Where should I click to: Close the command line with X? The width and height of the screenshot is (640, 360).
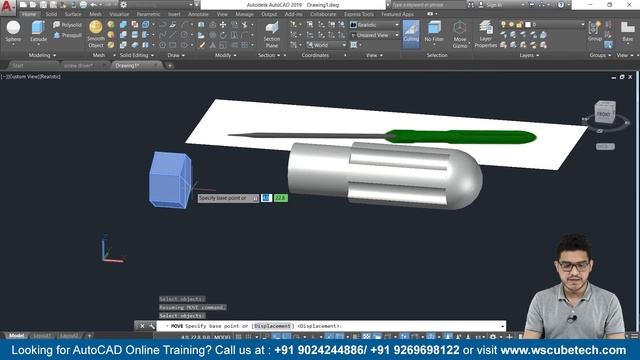tap(142, 326)
